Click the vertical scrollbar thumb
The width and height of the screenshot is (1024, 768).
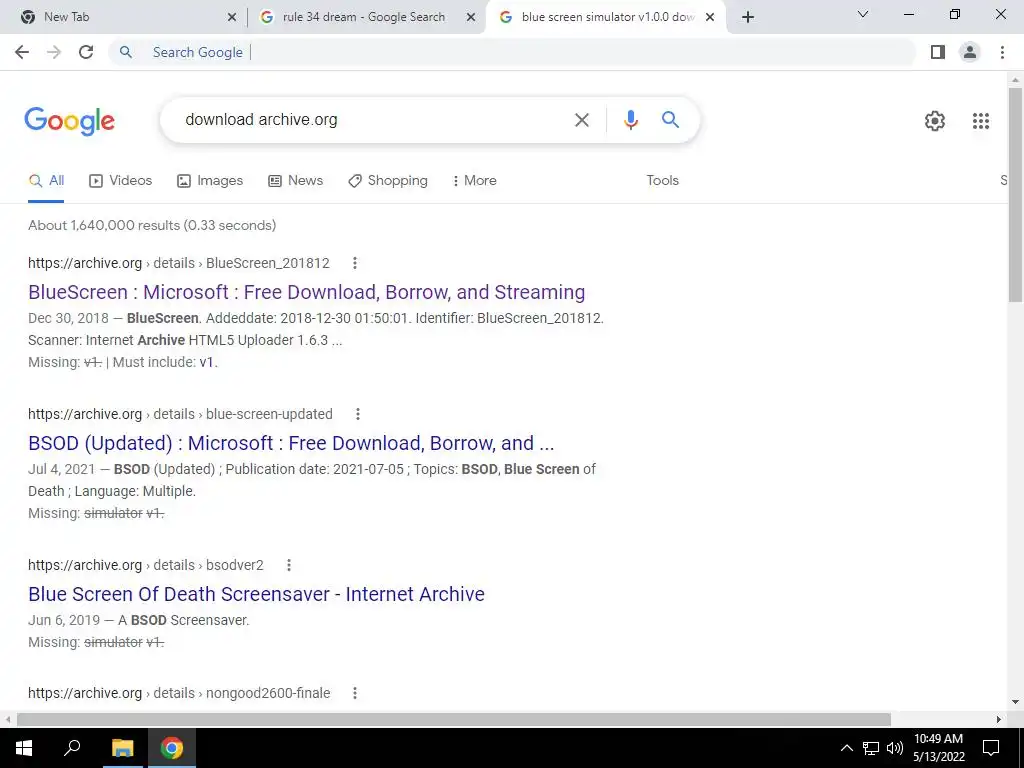point(1015,193)
